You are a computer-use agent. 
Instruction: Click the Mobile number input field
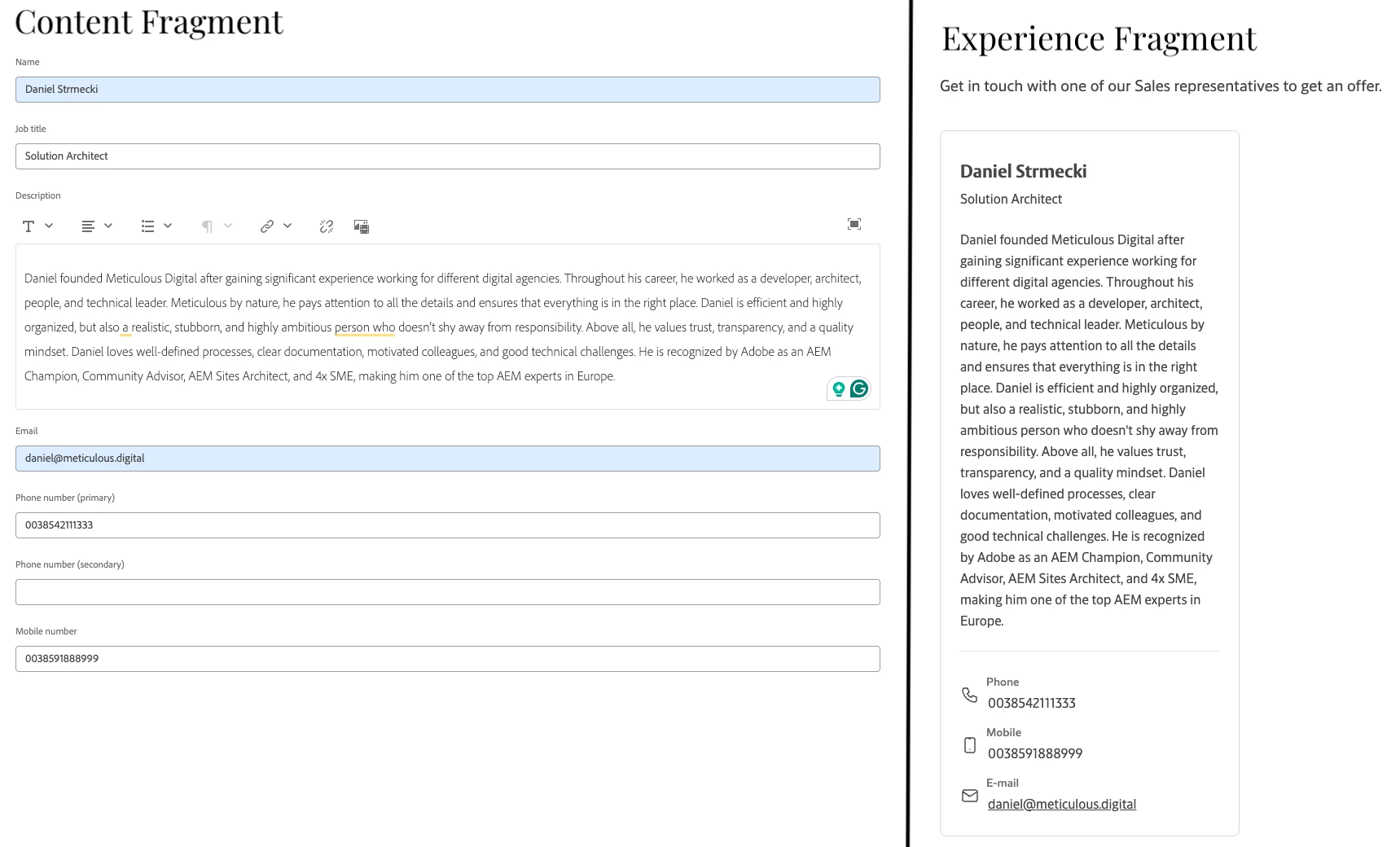pos(448,659)
